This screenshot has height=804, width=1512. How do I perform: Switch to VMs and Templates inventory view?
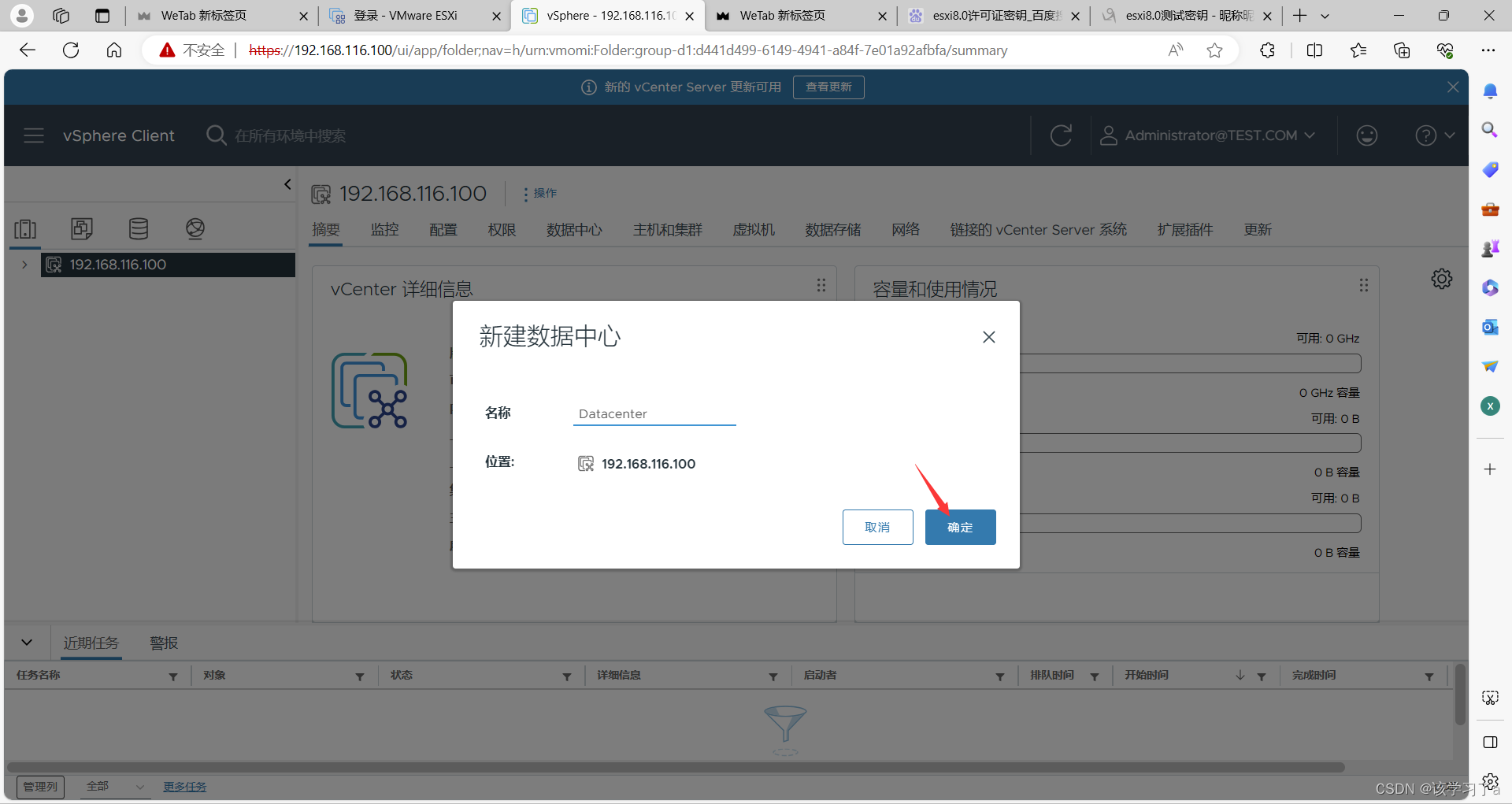[82, 228]
